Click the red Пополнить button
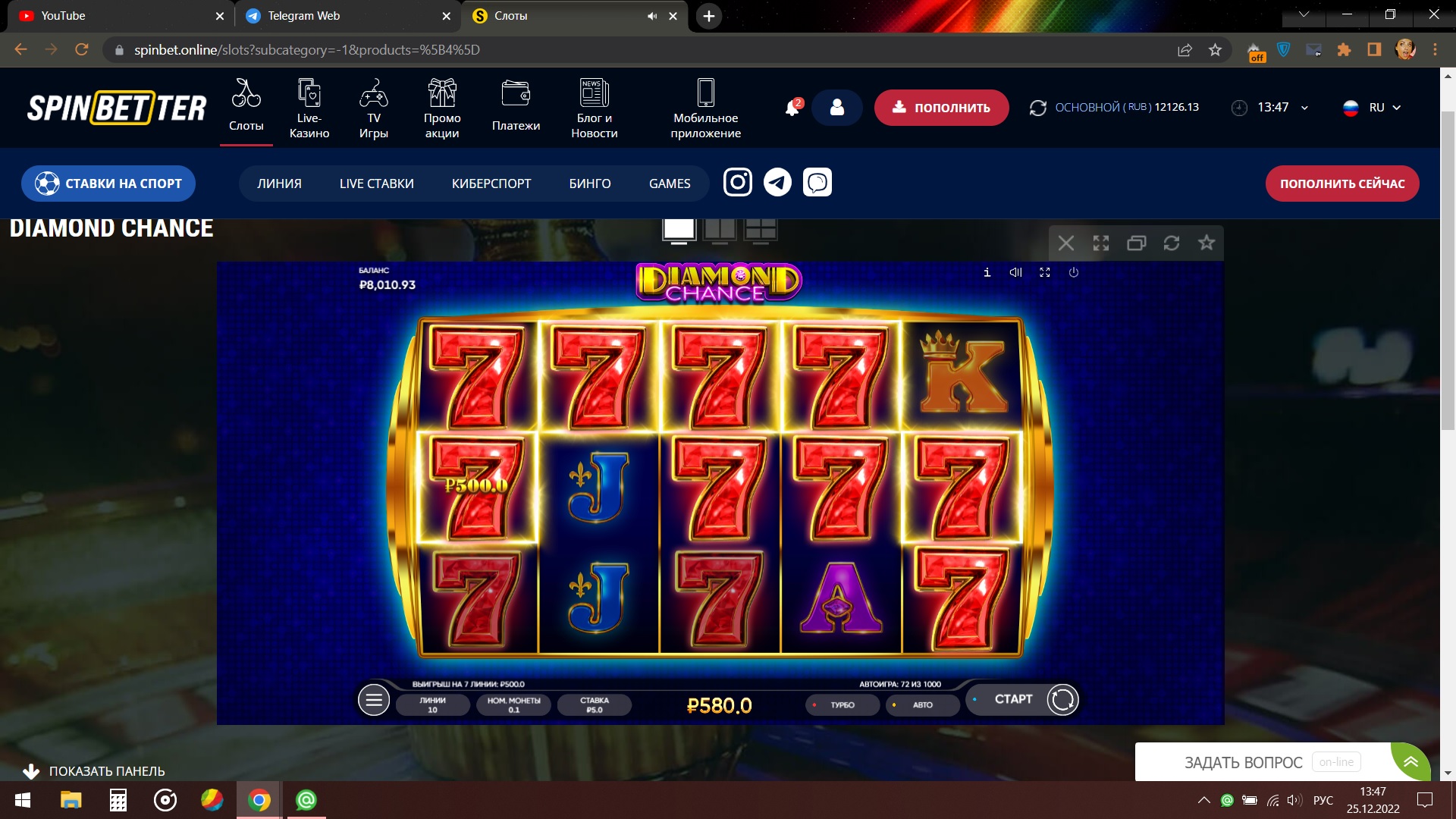Screen dimensions: 1456x819 (x=941, y=108)
